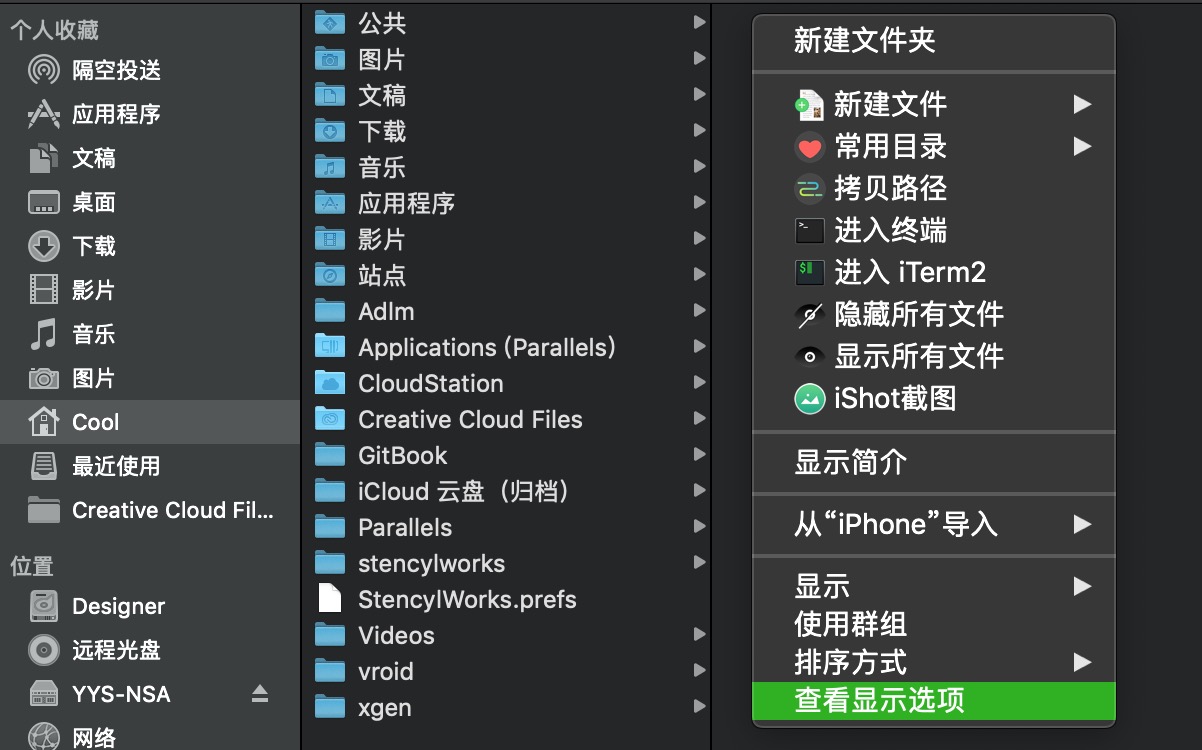1202x750 pixels.
Task: Choose 进入 iTerm2 menu entry
Action: click(x=933, y=272)
